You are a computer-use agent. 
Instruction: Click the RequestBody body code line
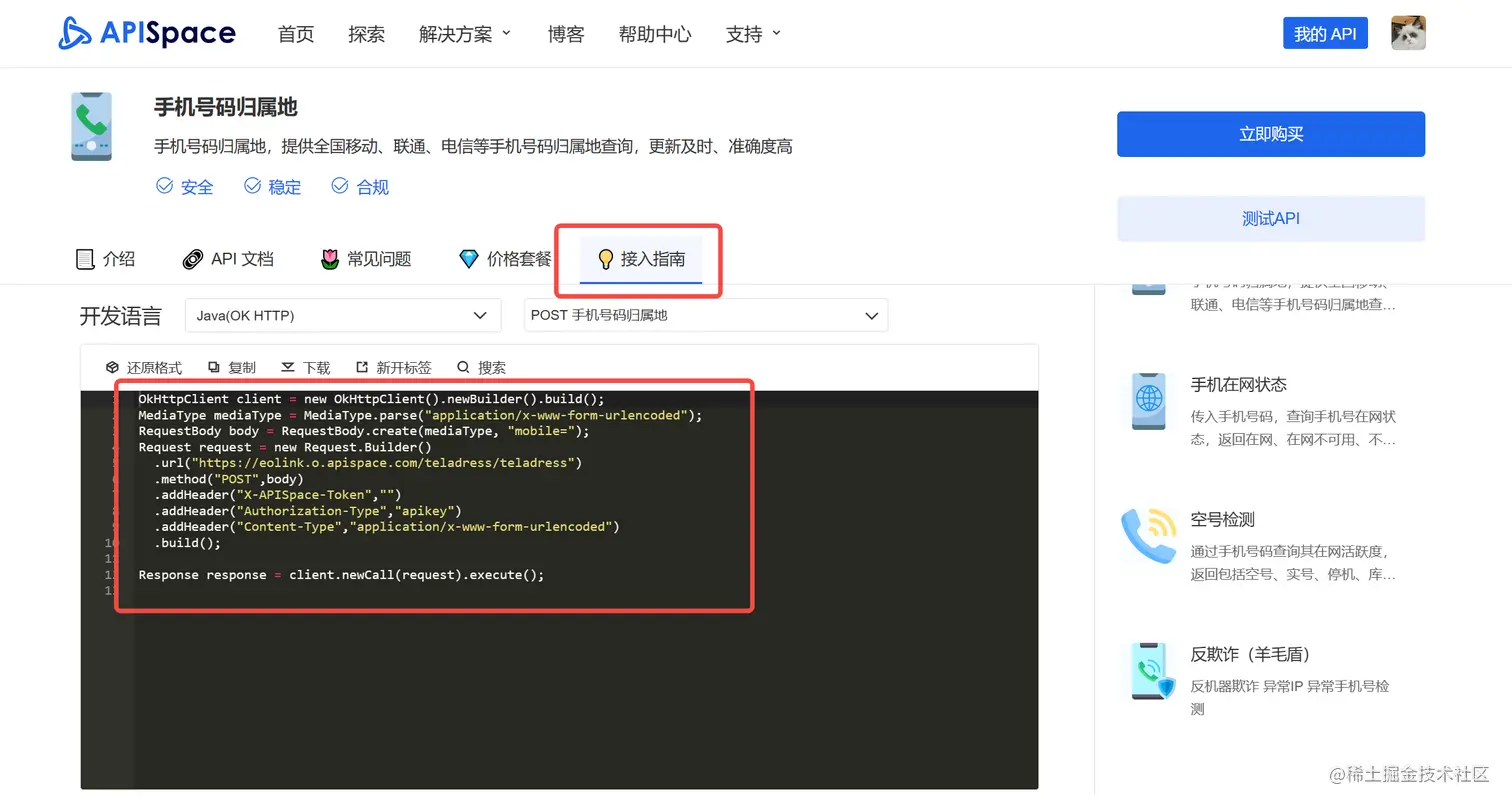point(364,431)
